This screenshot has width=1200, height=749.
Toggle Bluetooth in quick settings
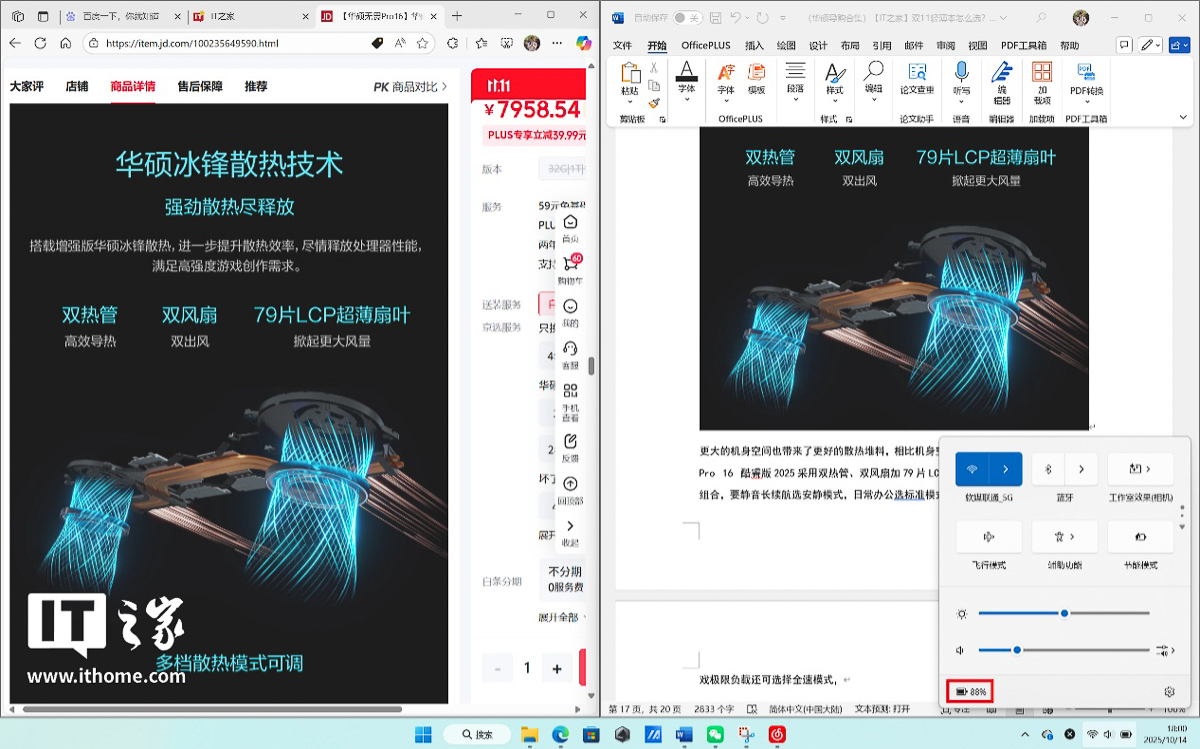tap(1047, 469)
